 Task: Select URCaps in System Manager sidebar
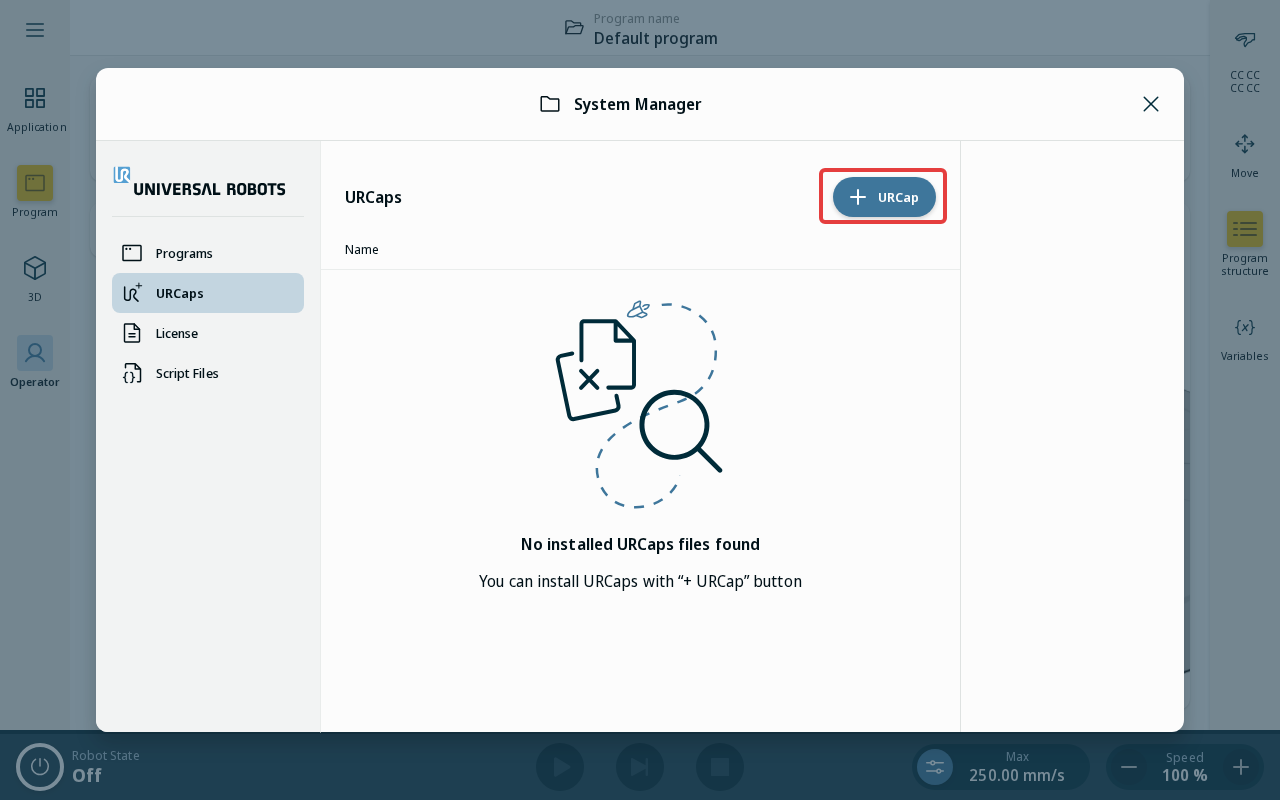(208, 293)
